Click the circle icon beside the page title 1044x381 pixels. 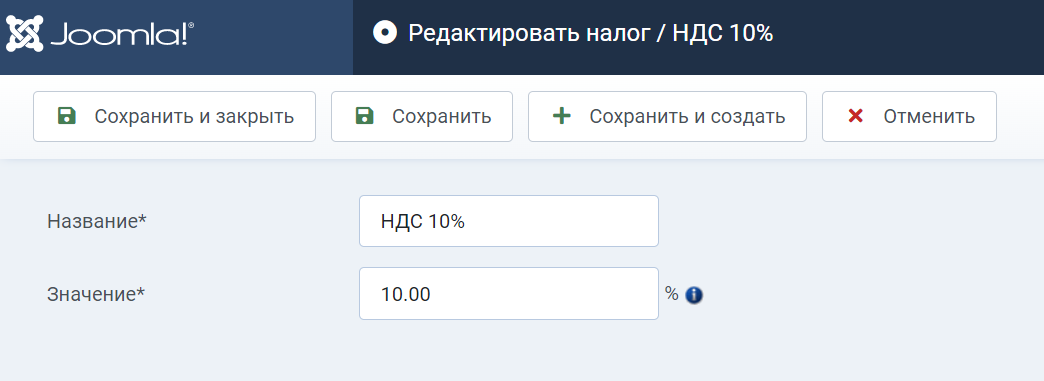[385, 33]
